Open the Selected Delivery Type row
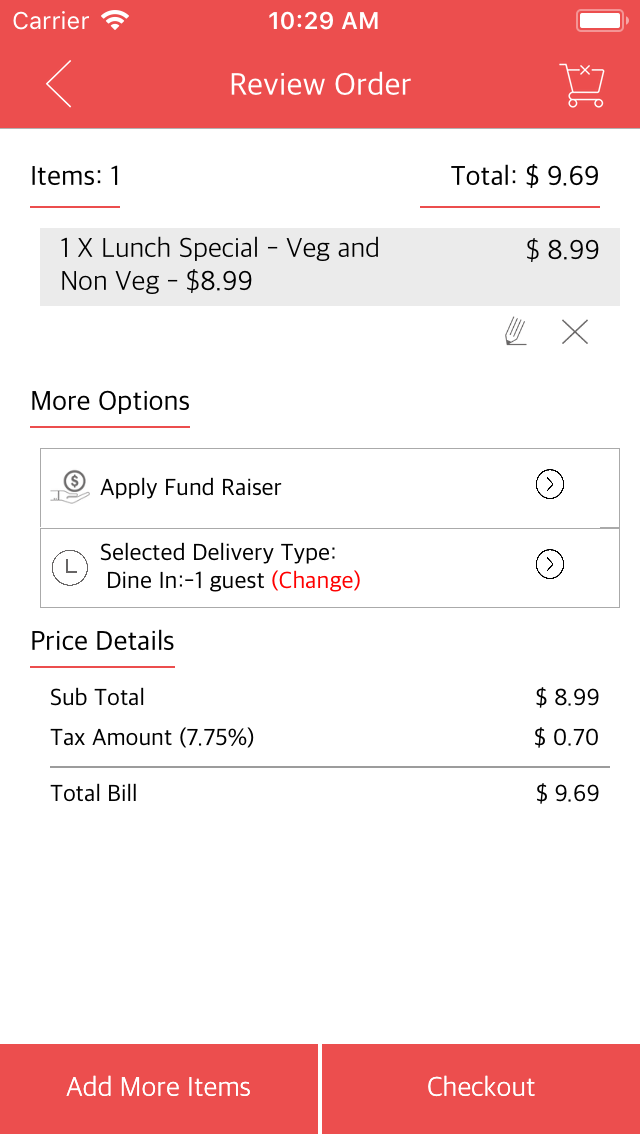 [x=220, y=566]
